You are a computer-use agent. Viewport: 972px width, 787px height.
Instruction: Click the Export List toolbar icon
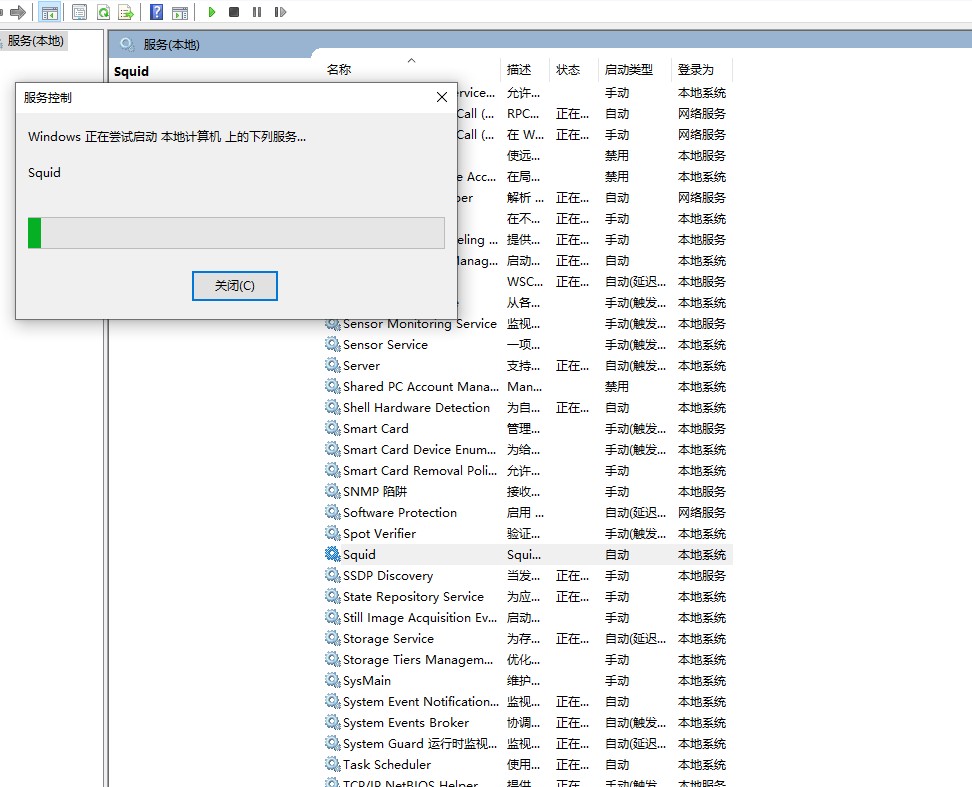pyautogui.click(x=126, y=12)
